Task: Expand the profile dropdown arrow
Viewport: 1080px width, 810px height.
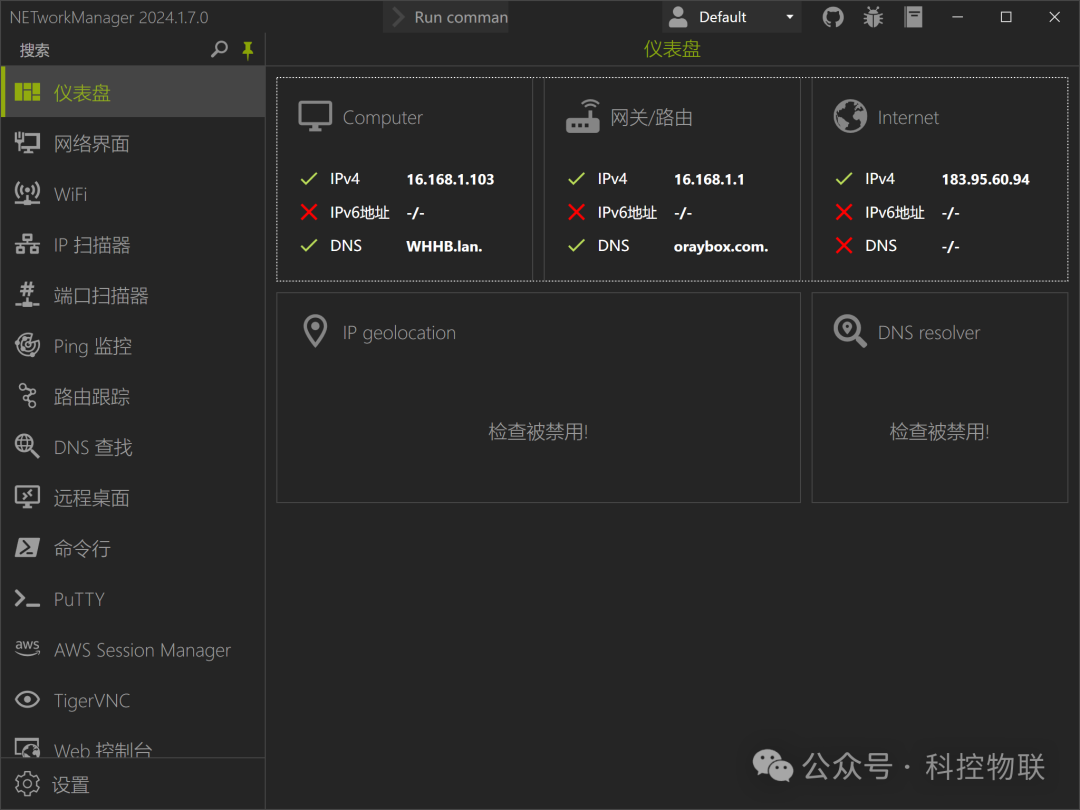Action: [x=789, y=17]
